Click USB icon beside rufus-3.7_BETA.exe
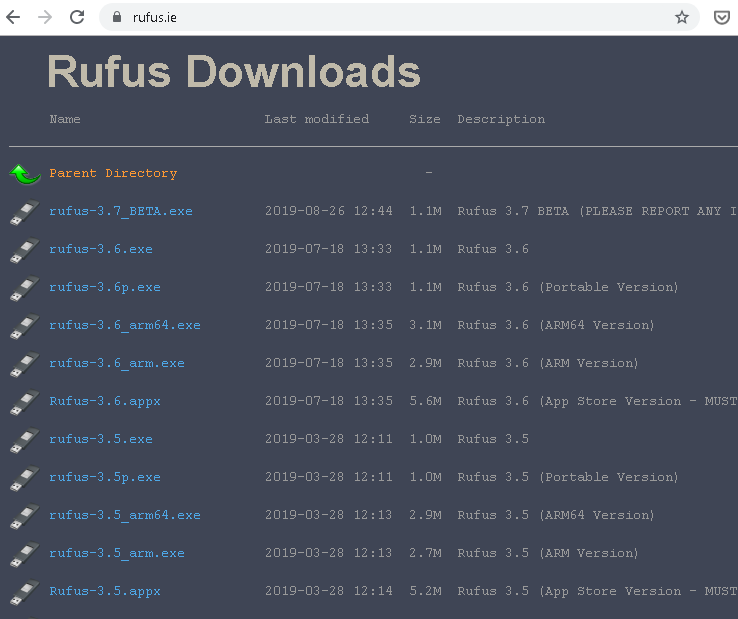The height and width of the screenshot is (619, 738). pos(24,212)
